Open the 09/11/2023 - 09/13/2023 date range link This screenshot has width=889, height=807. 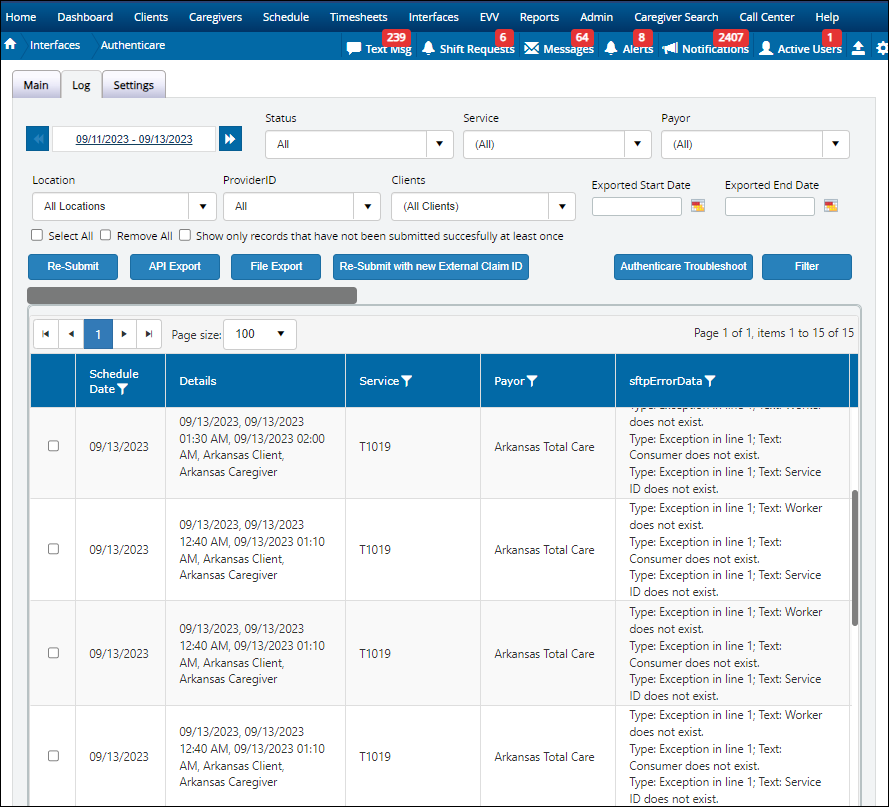tap(134, 139)
